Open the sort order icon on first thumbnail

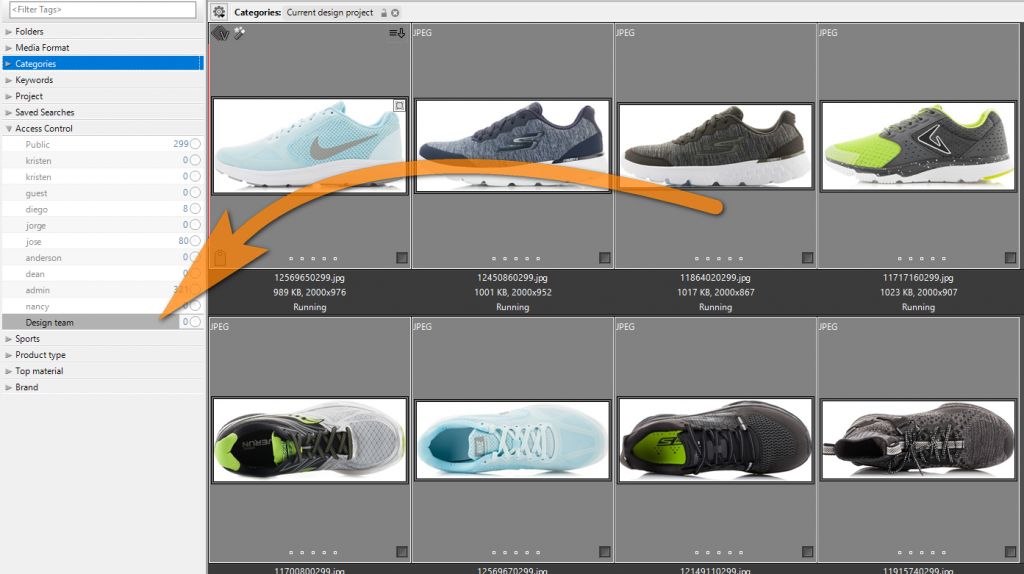pos(397,33)
